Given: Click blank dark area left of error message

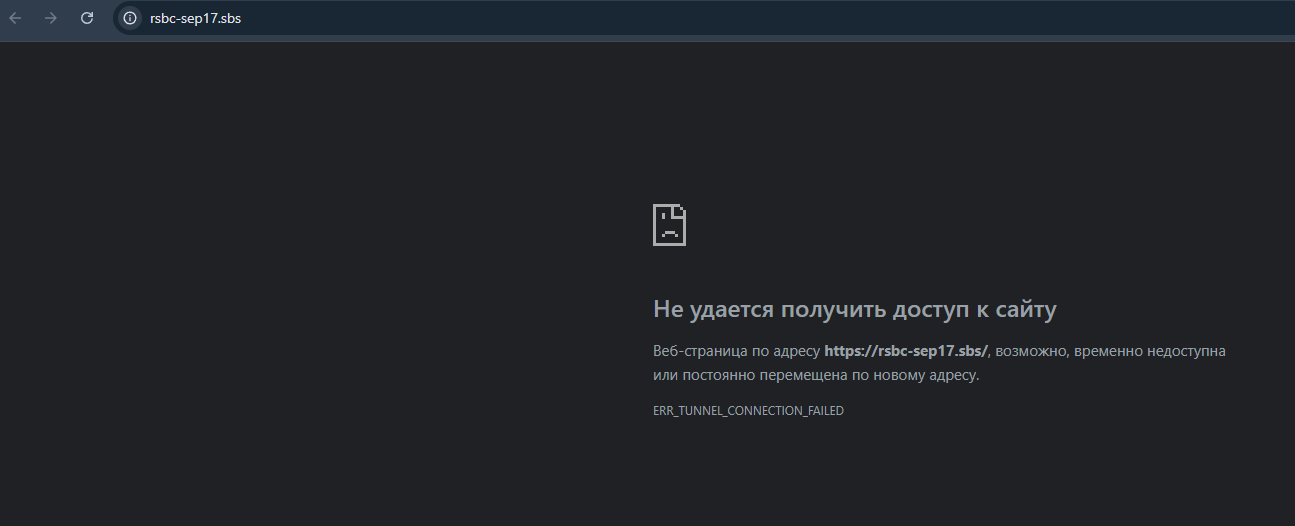Looking at the screenshot, I should click(x=300, y=300).
